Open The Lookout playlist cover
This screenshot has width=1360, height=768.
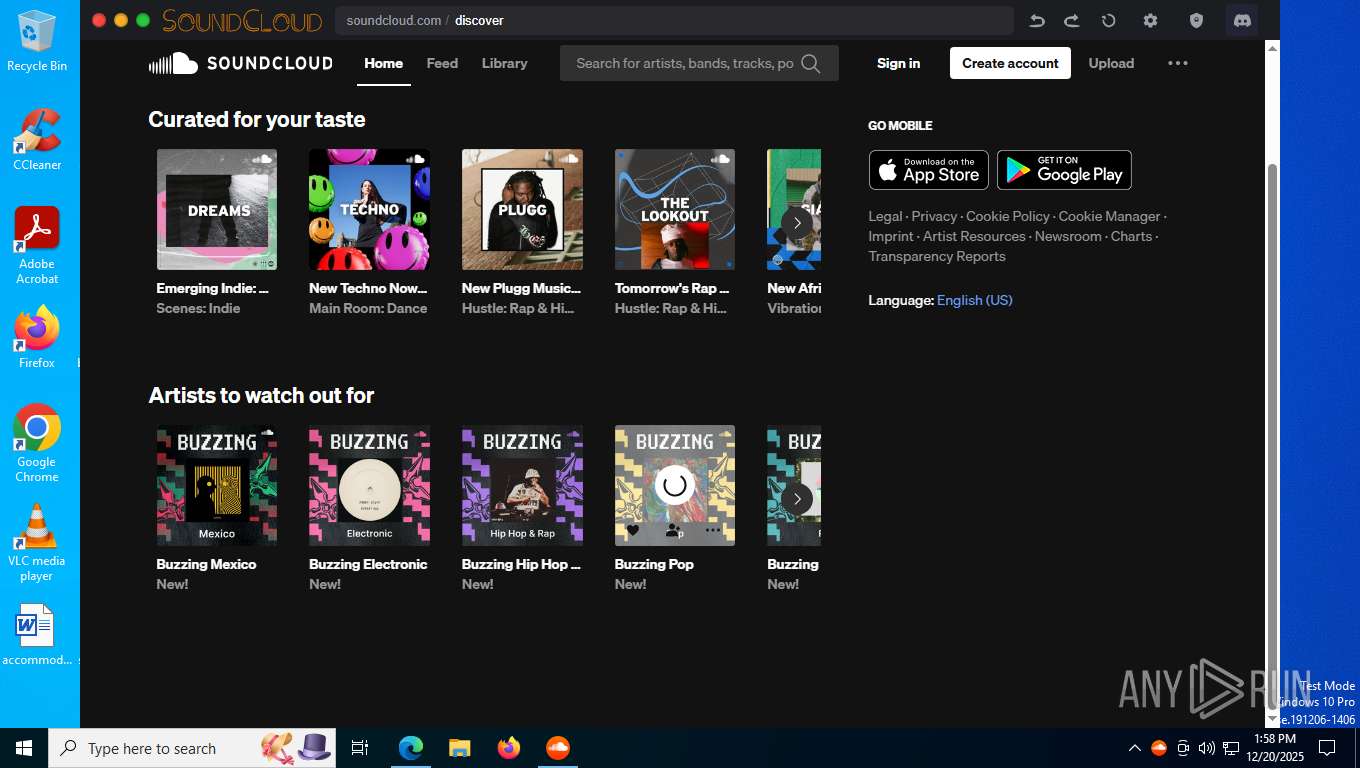pos(675,209)
